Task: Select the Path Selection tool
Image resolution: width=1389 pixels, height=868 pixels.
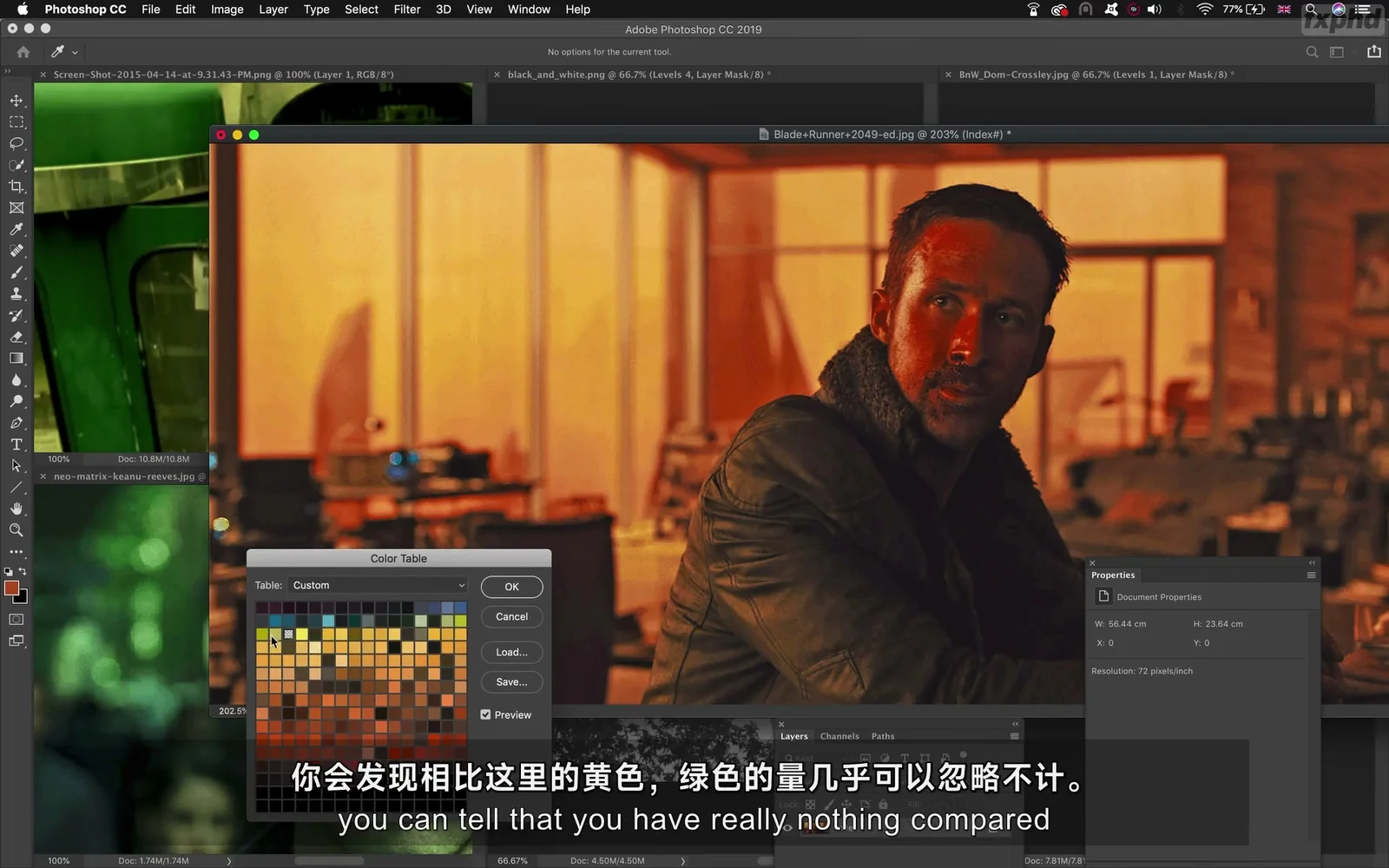Action: point(16,466)
